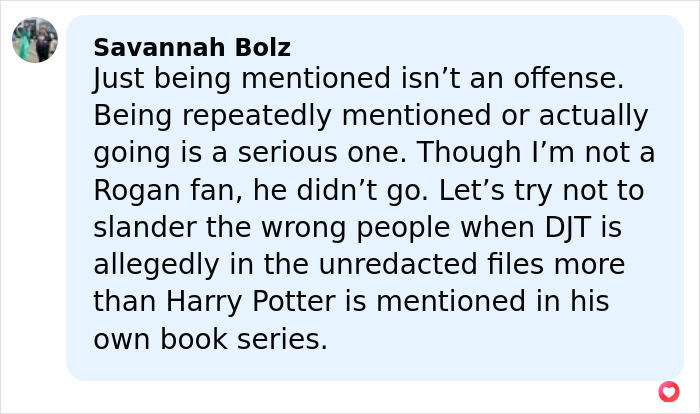Click the word "slander" in the comment

coord(147,227)
